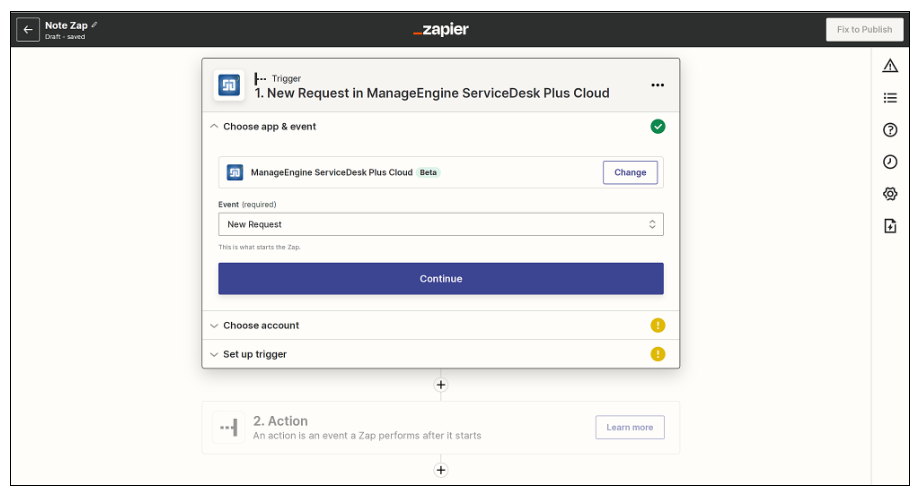Click the Zapier logo
923x502 pixels.
440,29
